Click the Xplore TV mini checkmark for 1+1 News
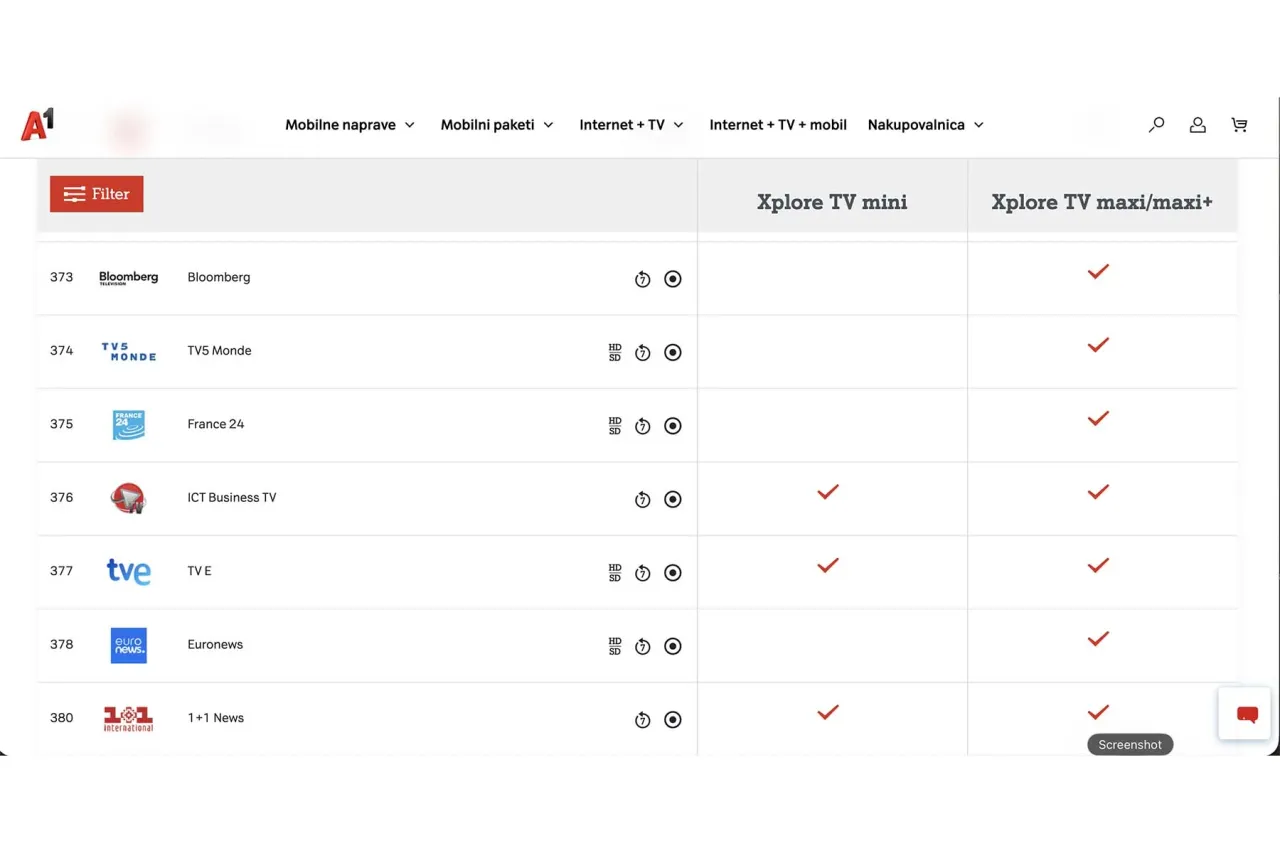This screenshot has height=853, width=1280. point(828,712)
